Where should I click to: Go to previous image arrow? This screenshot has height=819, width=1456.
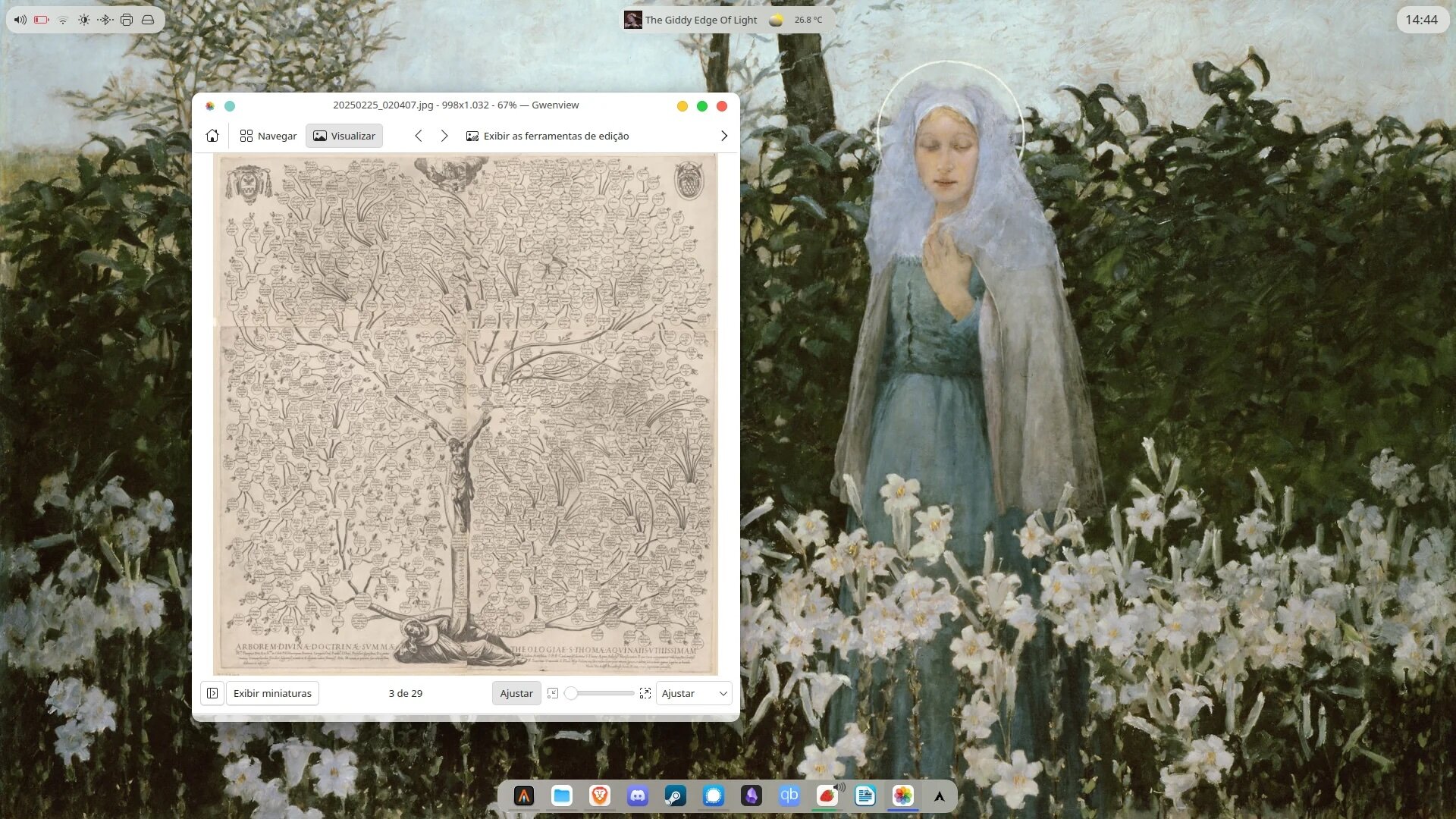(x=419, y=136)
